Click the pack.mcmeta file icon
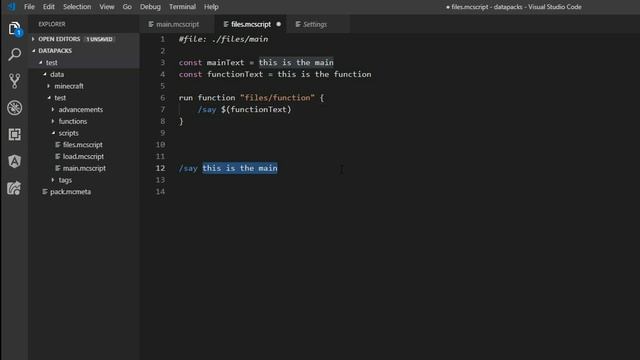640x360 pixels. click(x=45, y=191)
